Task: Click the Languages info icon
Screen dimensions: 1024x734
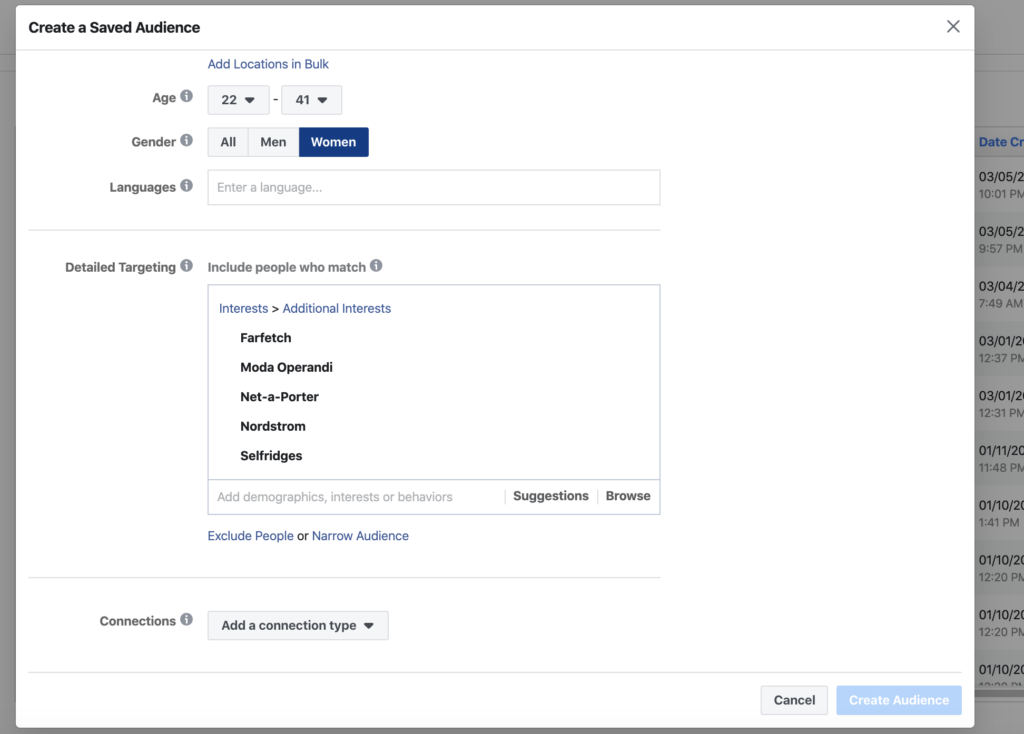Action: [187, 186]
